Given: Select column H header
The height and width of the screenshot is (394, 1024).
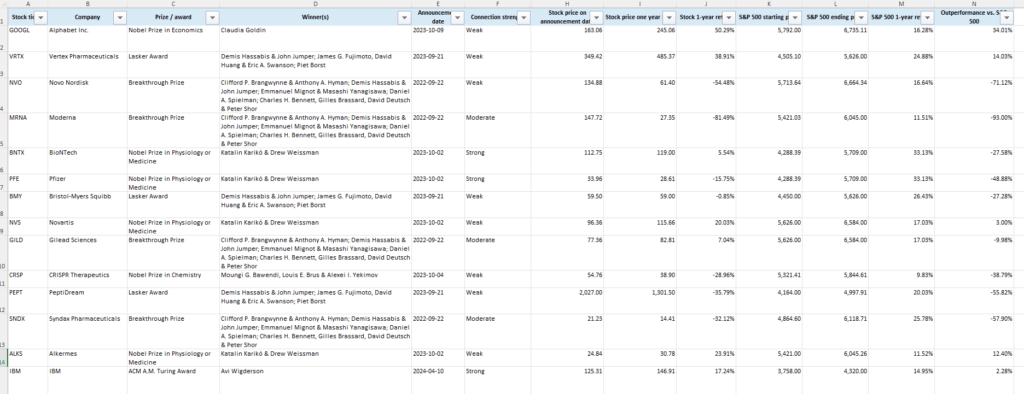Looking at the screenshot, I should [x=567, y=4].
